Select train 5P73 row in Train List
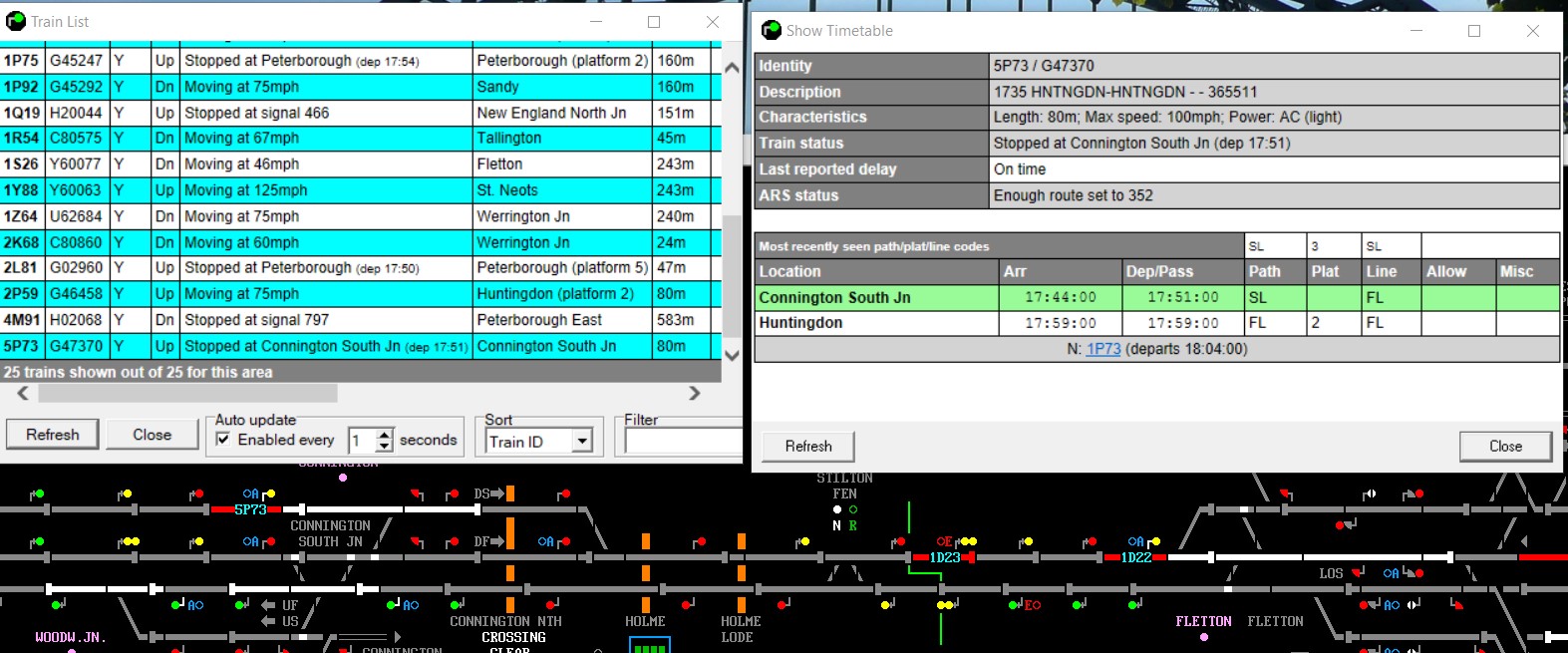1568x653 pixels. click(x=360, y=346)
